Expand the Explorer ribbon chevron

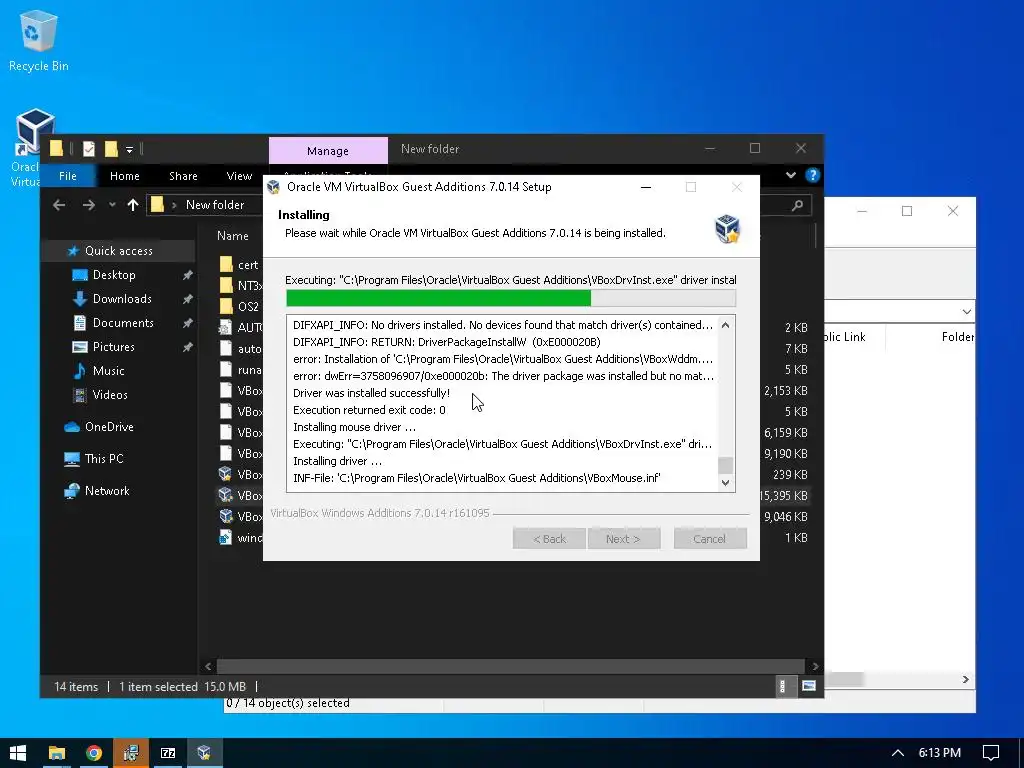(x=791, y=175)
